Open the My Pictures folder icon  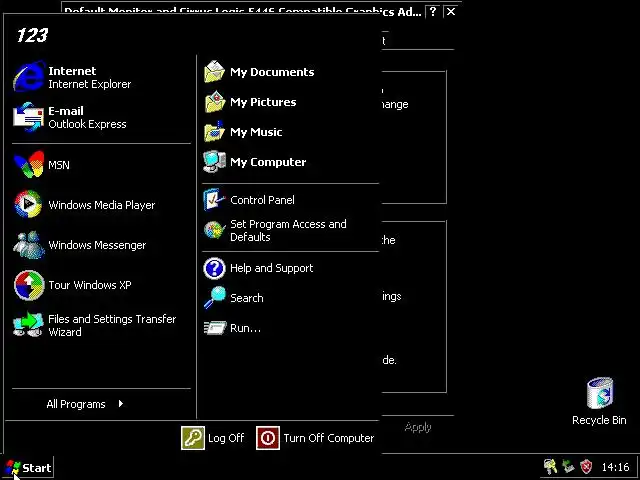[x=215, y=102]
